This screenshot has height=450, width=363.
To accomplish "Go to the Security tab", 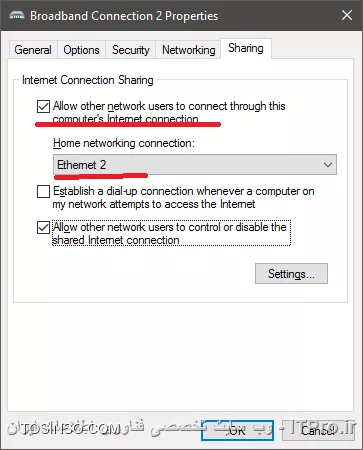I will coord(130,50).
